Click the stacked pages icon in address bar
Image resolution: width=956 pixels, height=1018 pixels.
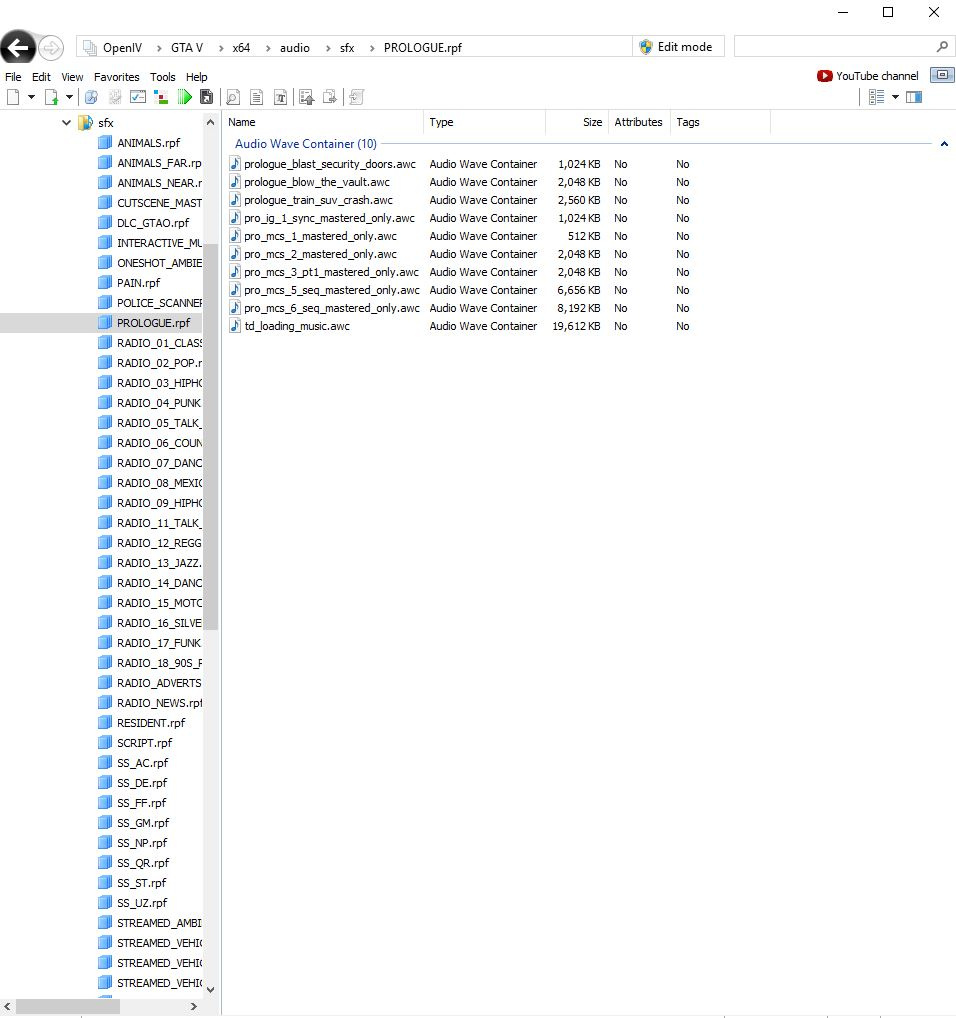coord(90,47)
